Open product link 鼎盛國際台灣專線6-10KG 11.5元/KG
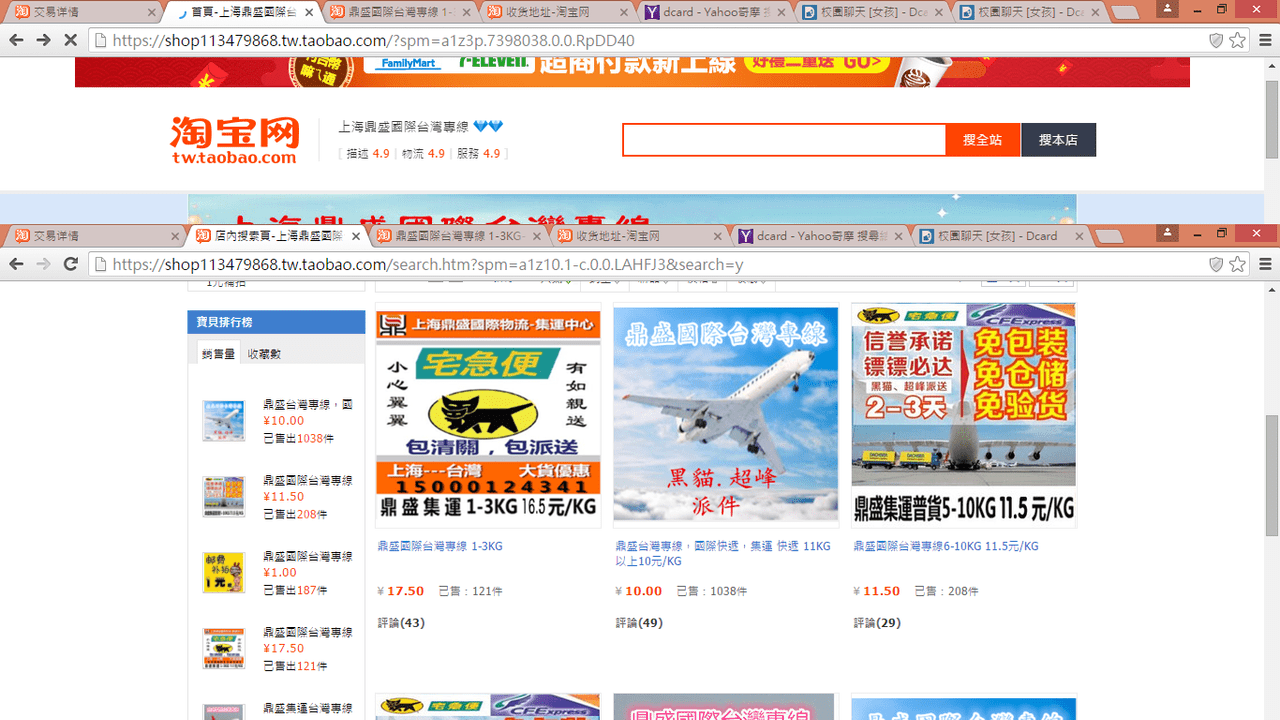 (946, 546)
